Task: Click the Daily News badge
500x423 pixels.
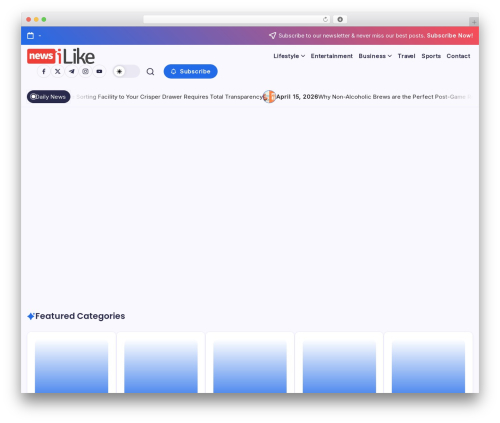Action: 49,97
